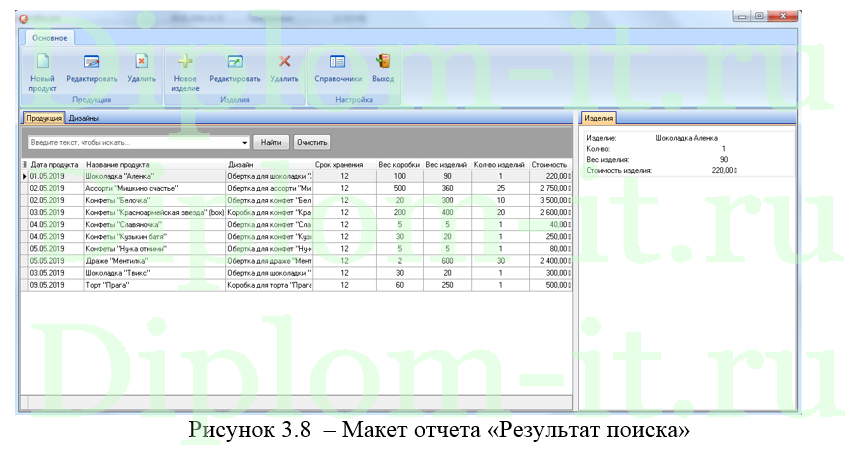The image size is (852, 456).
Task: Click the application icon in the title bar
Action: 23,19
